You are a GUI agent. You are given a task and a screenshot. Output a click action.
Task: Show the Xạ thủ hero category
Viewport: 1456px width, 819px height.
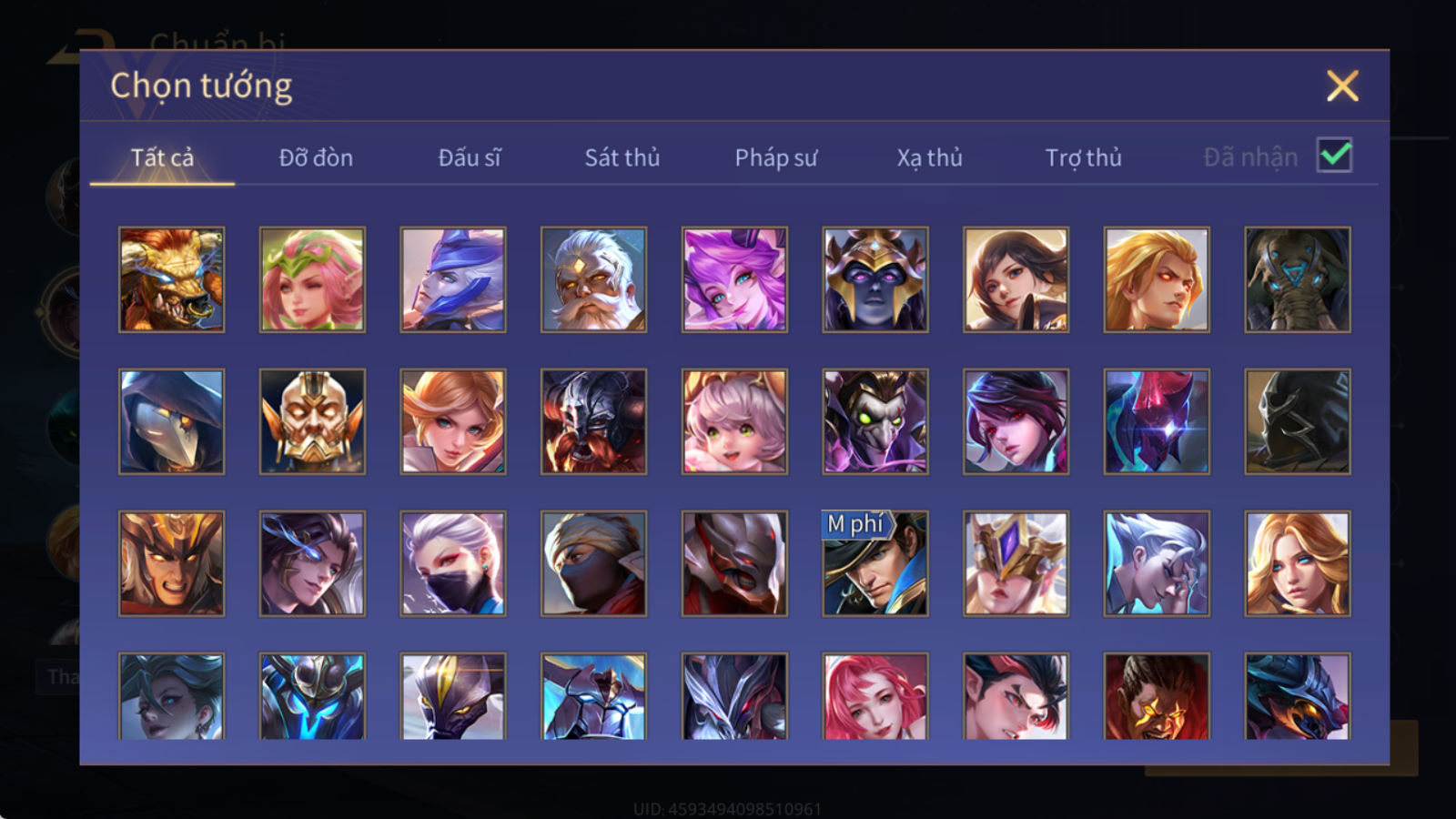929,157
